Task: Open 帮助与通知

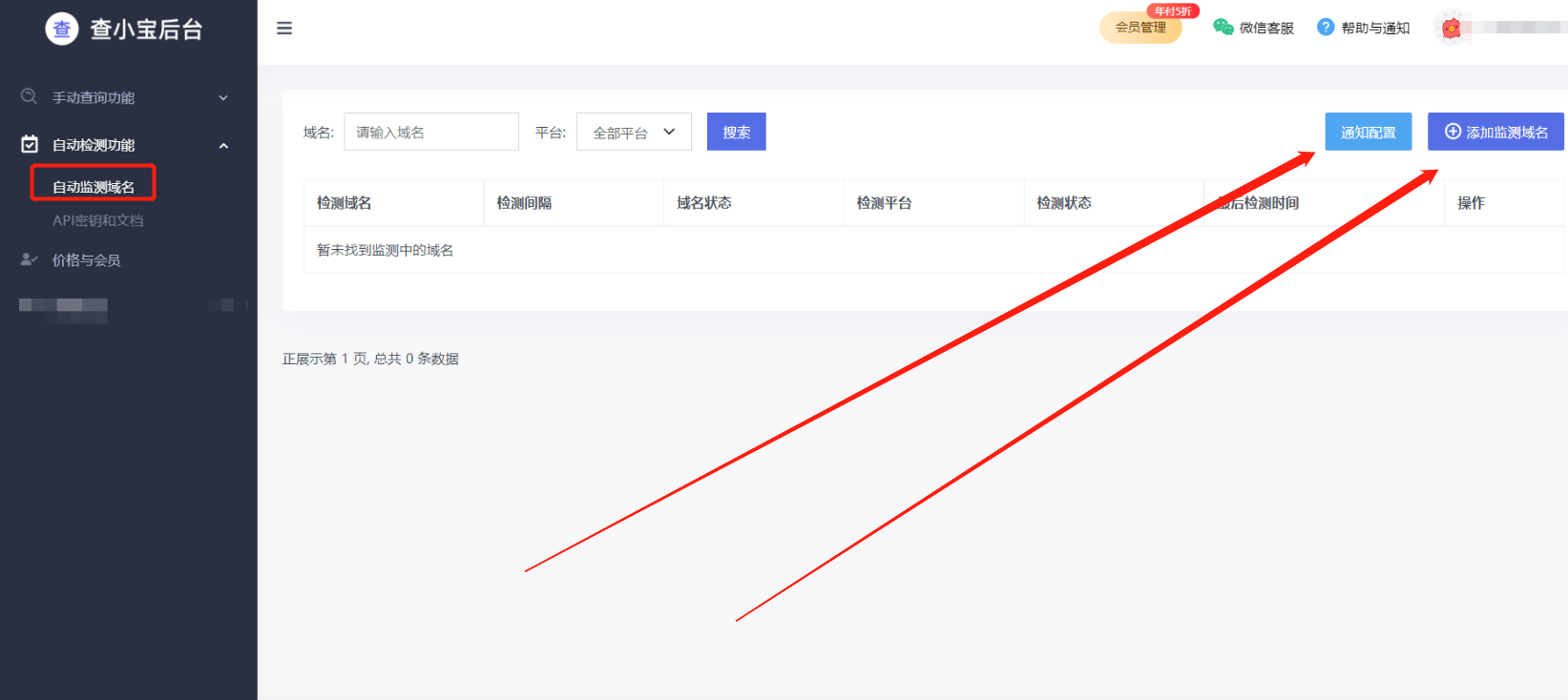Action: [1375, 29]
